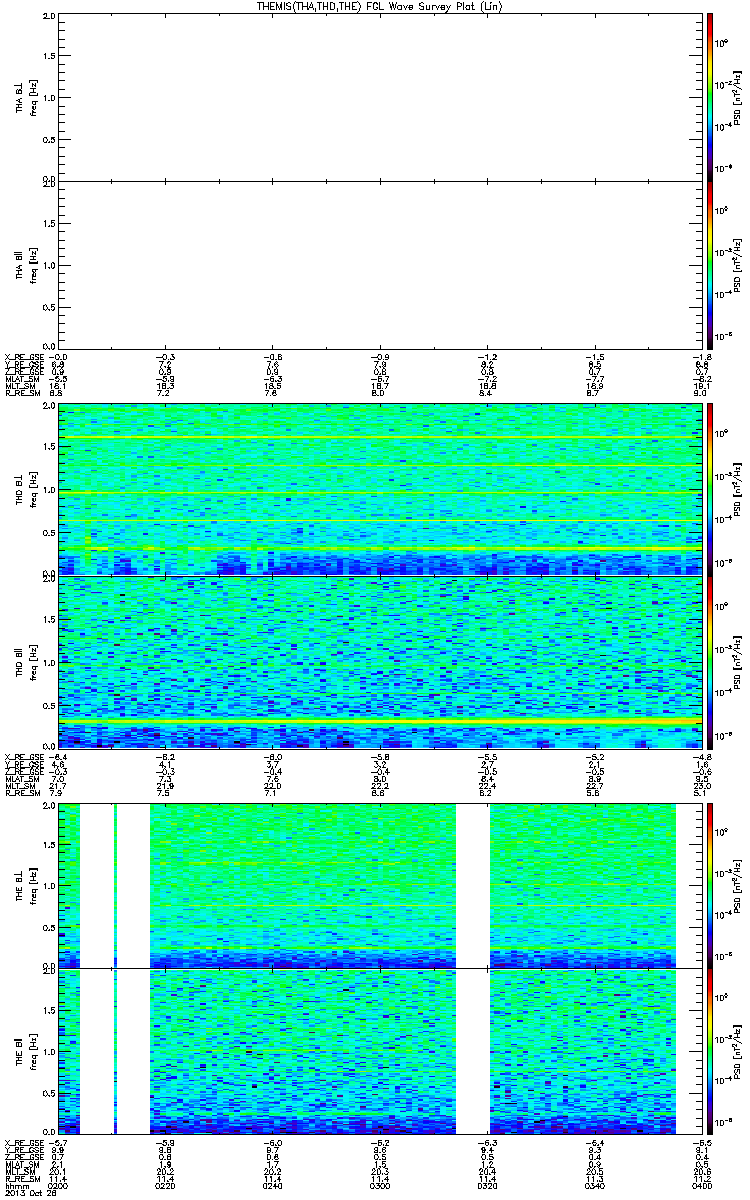Click the 'PSD [nT²/Hz]' label of THA BL colorbar
The width and height of the screenshot is (750, 1200).
coord(738,97)
